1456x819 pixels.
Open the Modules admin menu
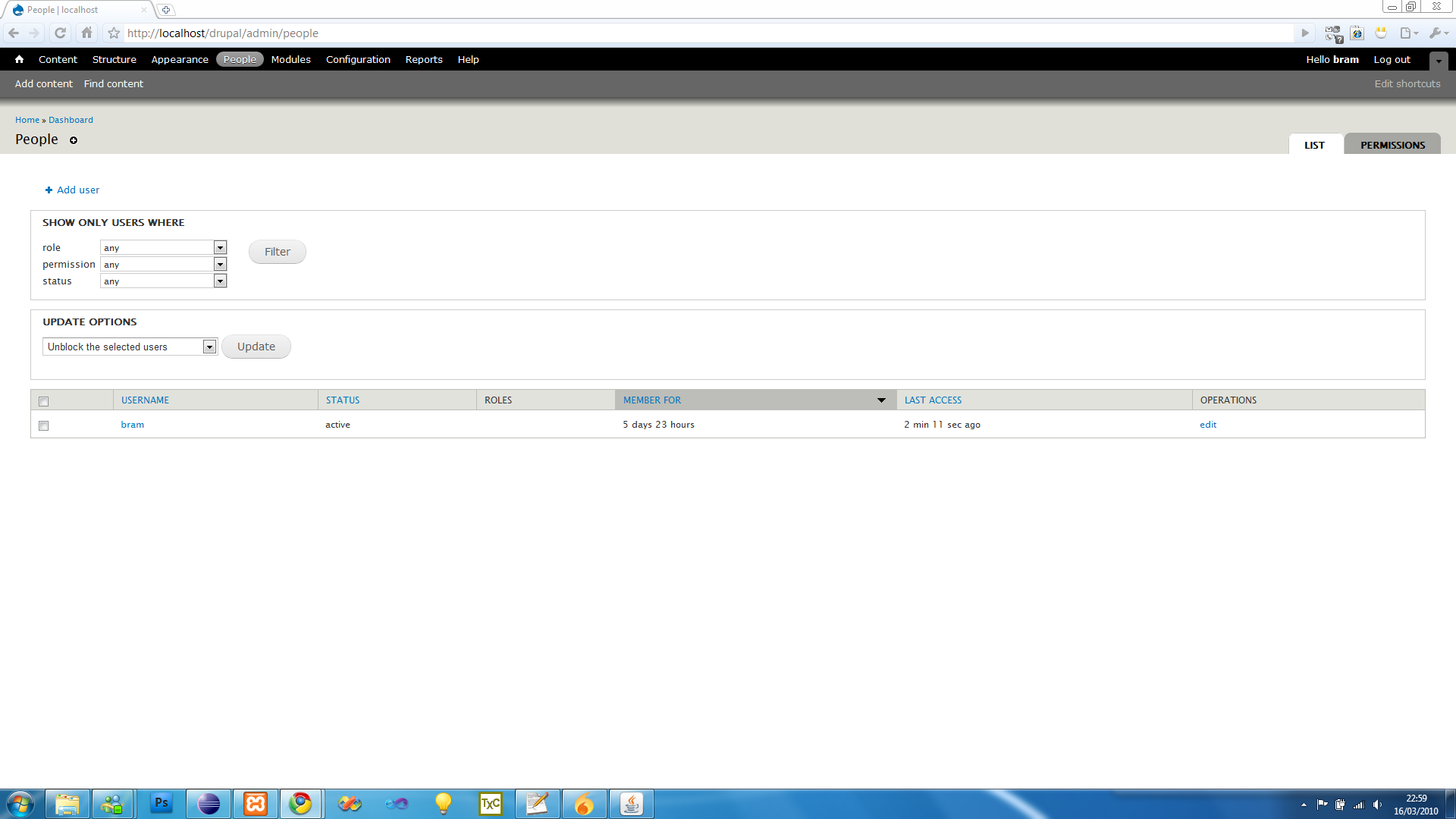click(x=290, y=59)
